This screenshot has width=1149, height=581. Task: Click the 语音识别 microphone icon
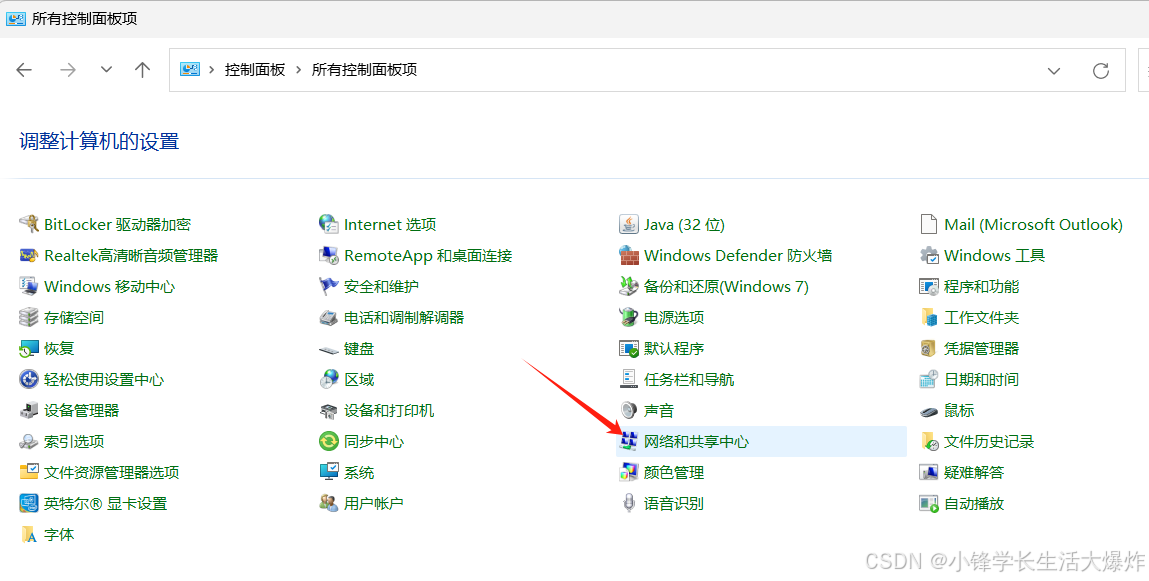click(x=629, y=503)
